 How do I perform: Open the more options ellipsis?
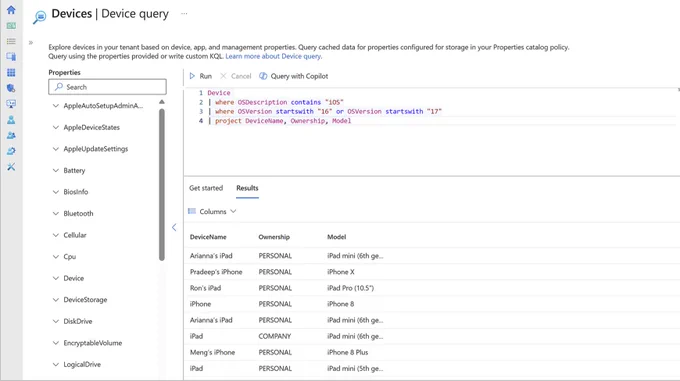coord(184,13)
